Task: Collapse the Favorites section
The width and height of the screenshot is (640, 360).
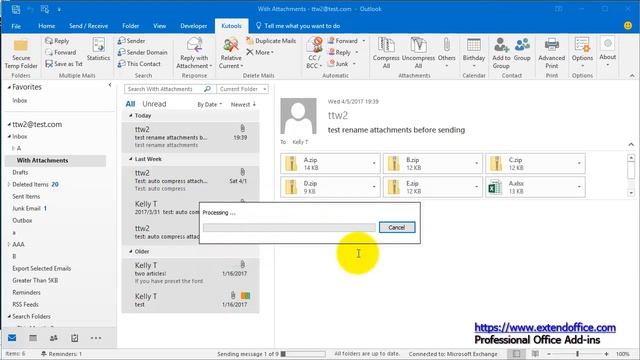Action: (9, 87)
